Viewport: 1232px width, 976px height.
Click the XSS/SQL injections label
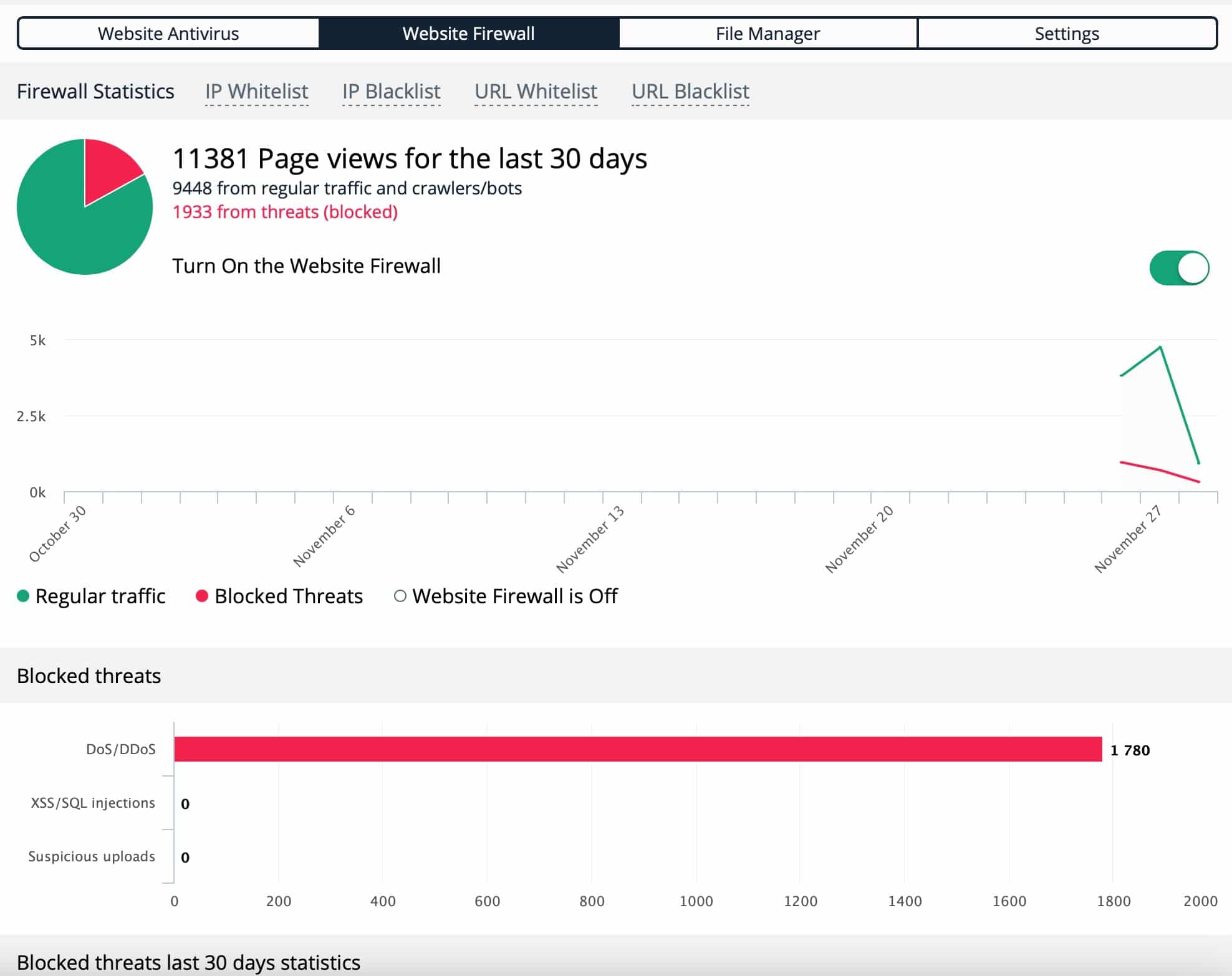pos(93,803)
